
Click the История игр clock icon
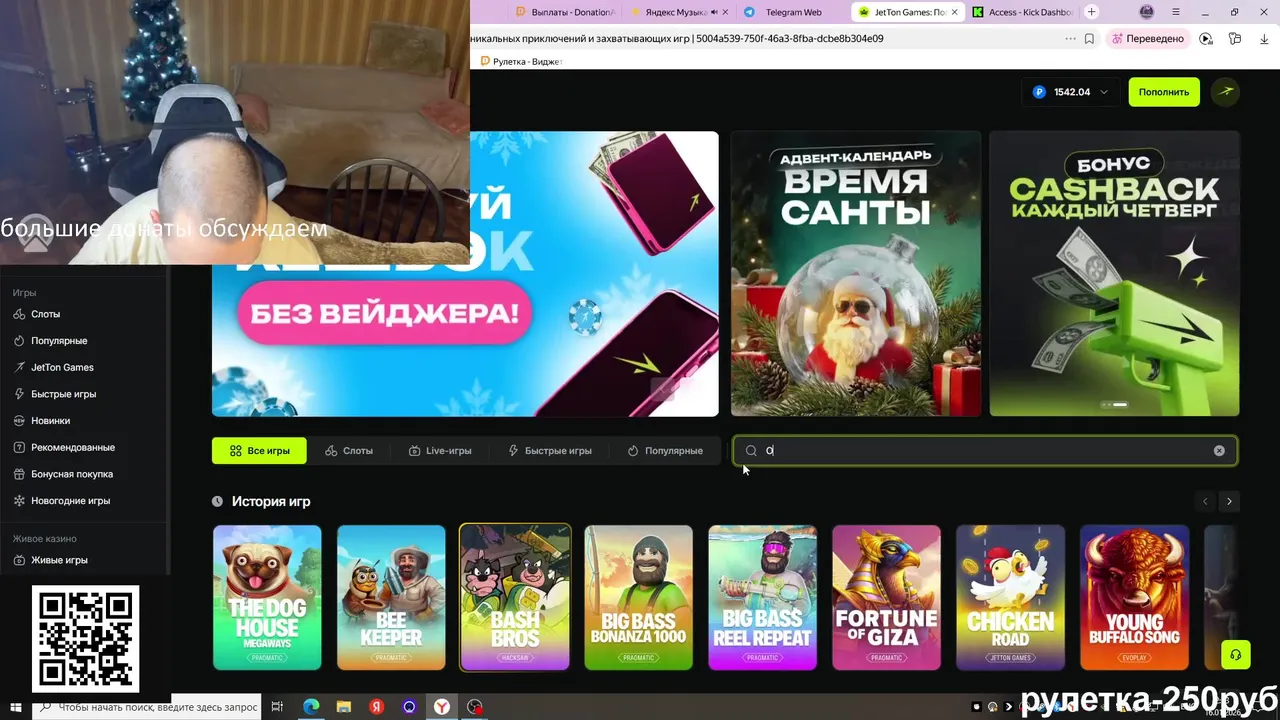[217, 501]
